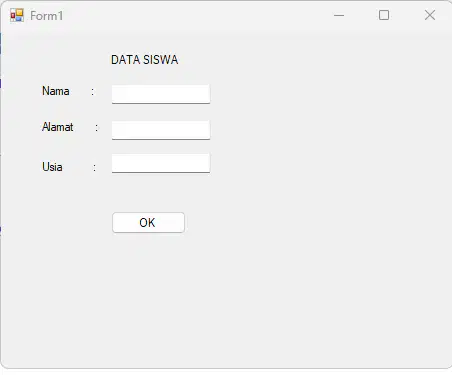Click the colon next to Nama

tap(93, 92)
